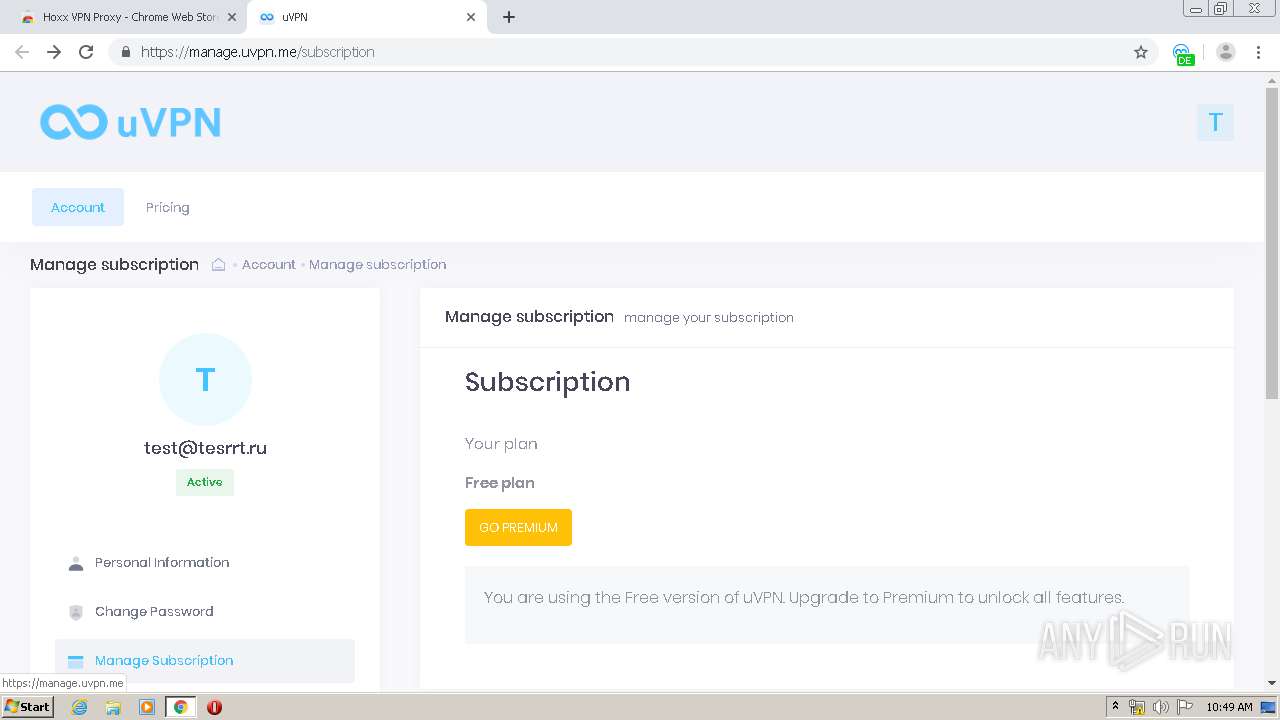1280x720 pixels.
Task: Open the media player taskbar icon
Action: 147,707
